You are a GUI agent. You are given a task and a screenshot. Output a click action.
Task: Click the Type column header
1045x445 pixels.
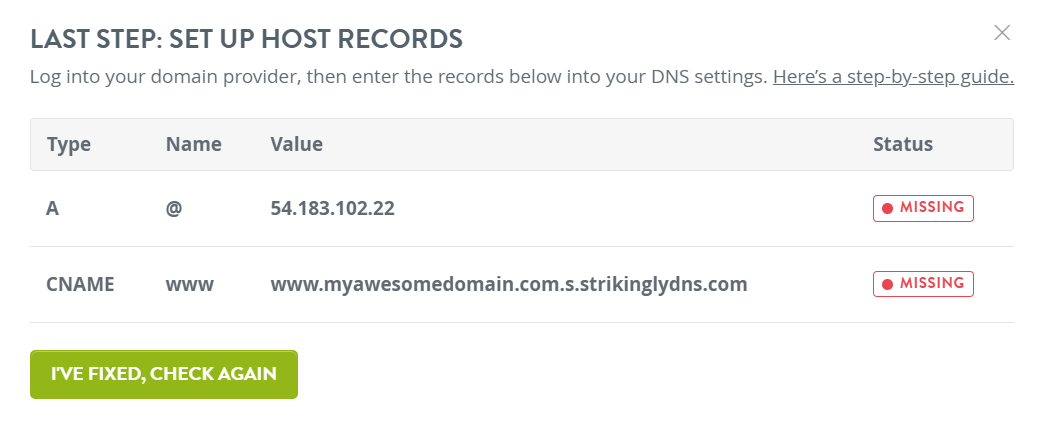coord(69,145)
